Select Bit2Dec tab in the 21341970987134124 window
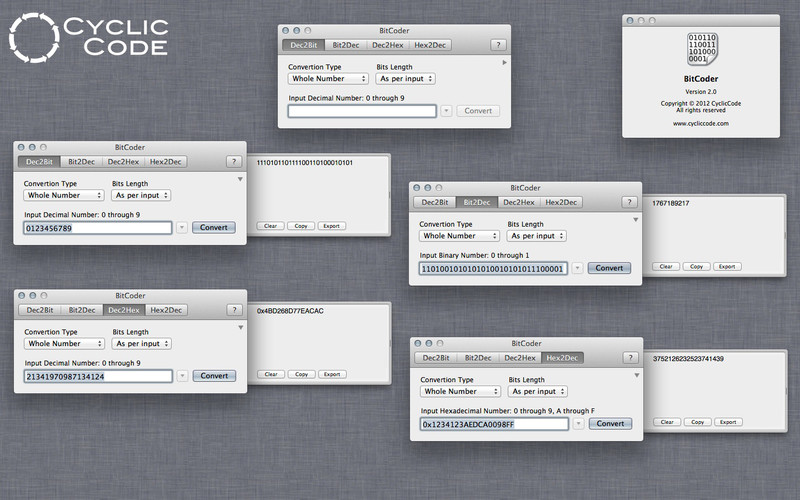This screenshot has width=800, height=500. pyautogui.click(x=82, y=310)
